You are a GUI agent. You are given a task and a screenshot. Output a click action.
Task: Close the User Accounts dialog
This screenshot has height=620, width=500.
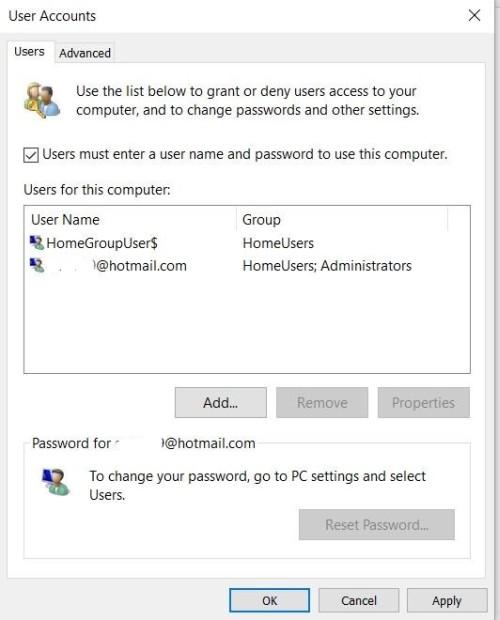pos(474,16)
